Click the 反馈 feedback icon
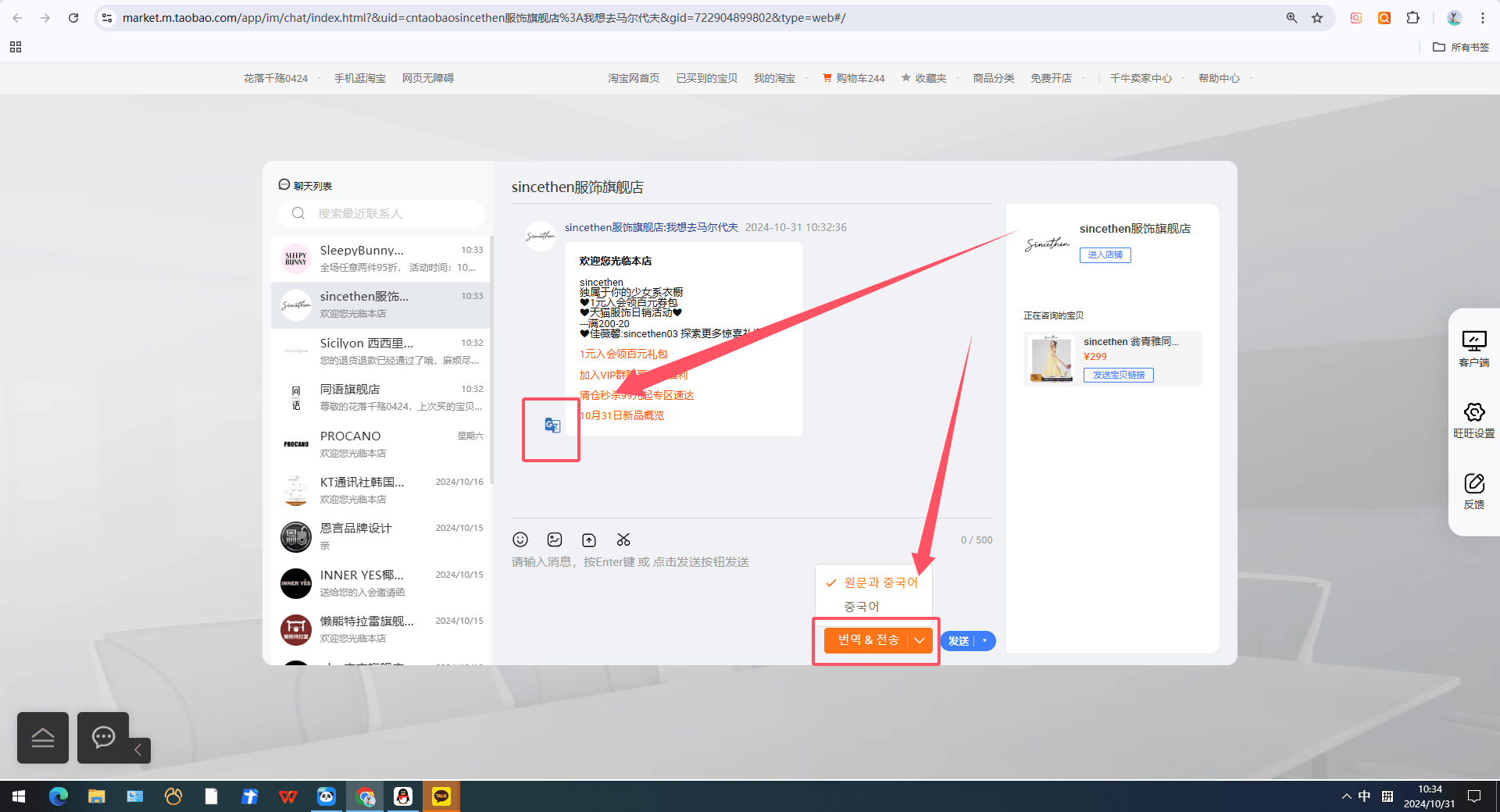Screen dimensions: 1500x812 pyautogui.click(x=1474, y=490)
